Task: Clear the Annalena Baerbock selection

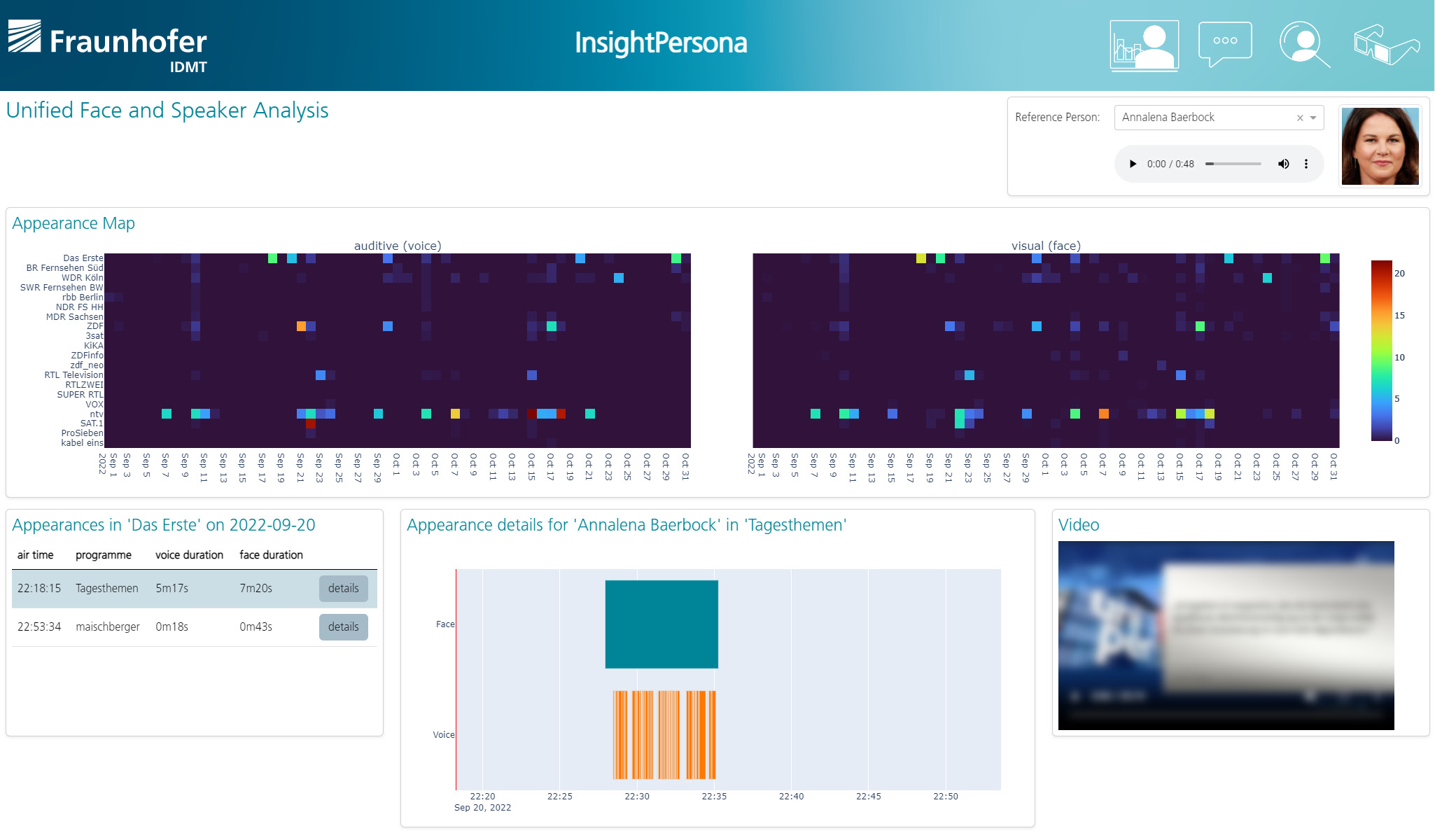Action: point(1300,118)
